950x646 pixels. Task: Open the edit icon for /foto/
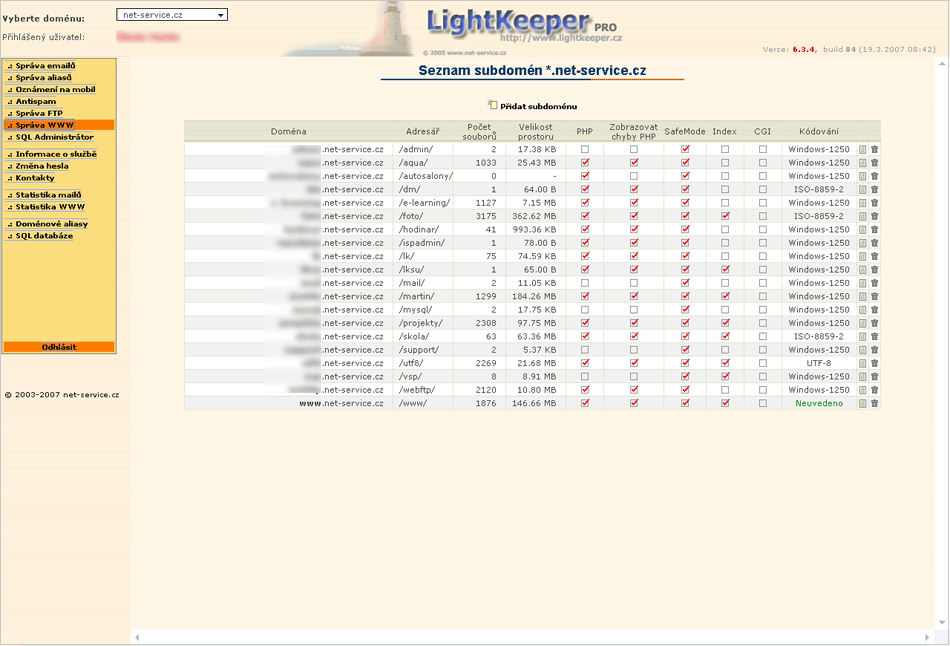coord(862,216)
